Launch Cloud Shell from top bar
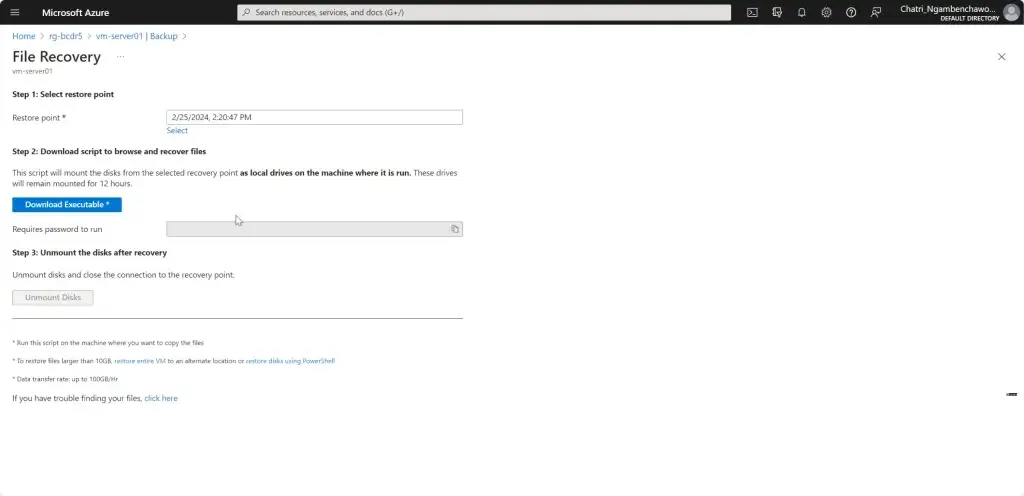Image resolution: width=1024 pixels, height=496 pixels. pyautogui.click(x=752, y=12)
